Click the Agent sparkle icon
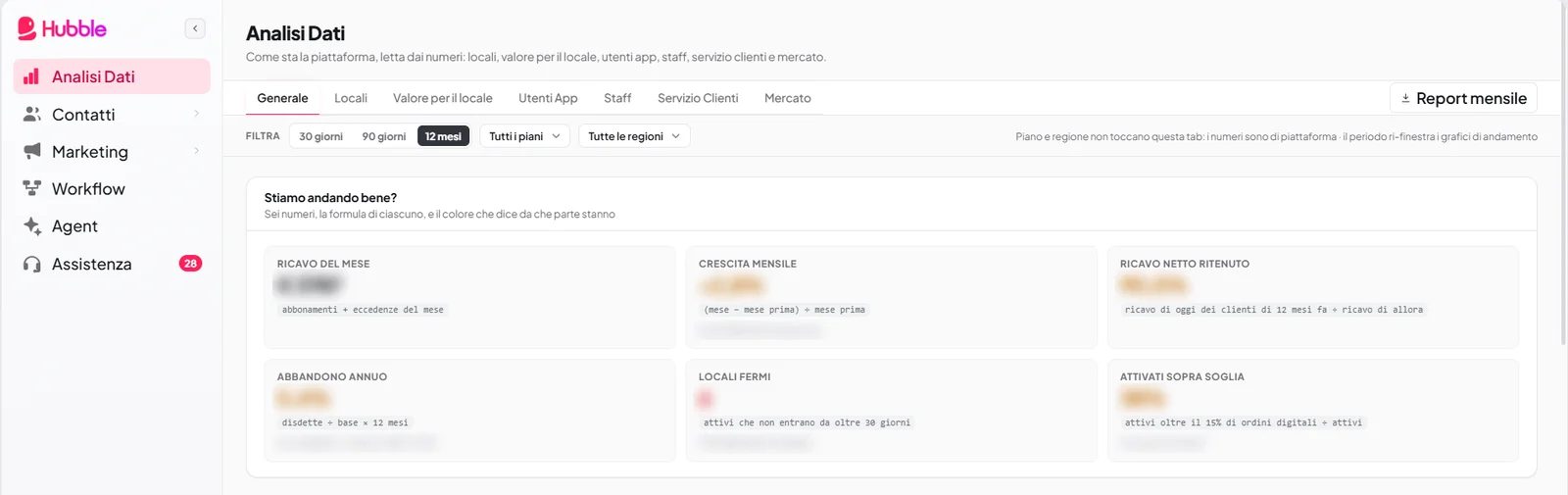Screen dimensions: 1568x495 coord(31,225)
